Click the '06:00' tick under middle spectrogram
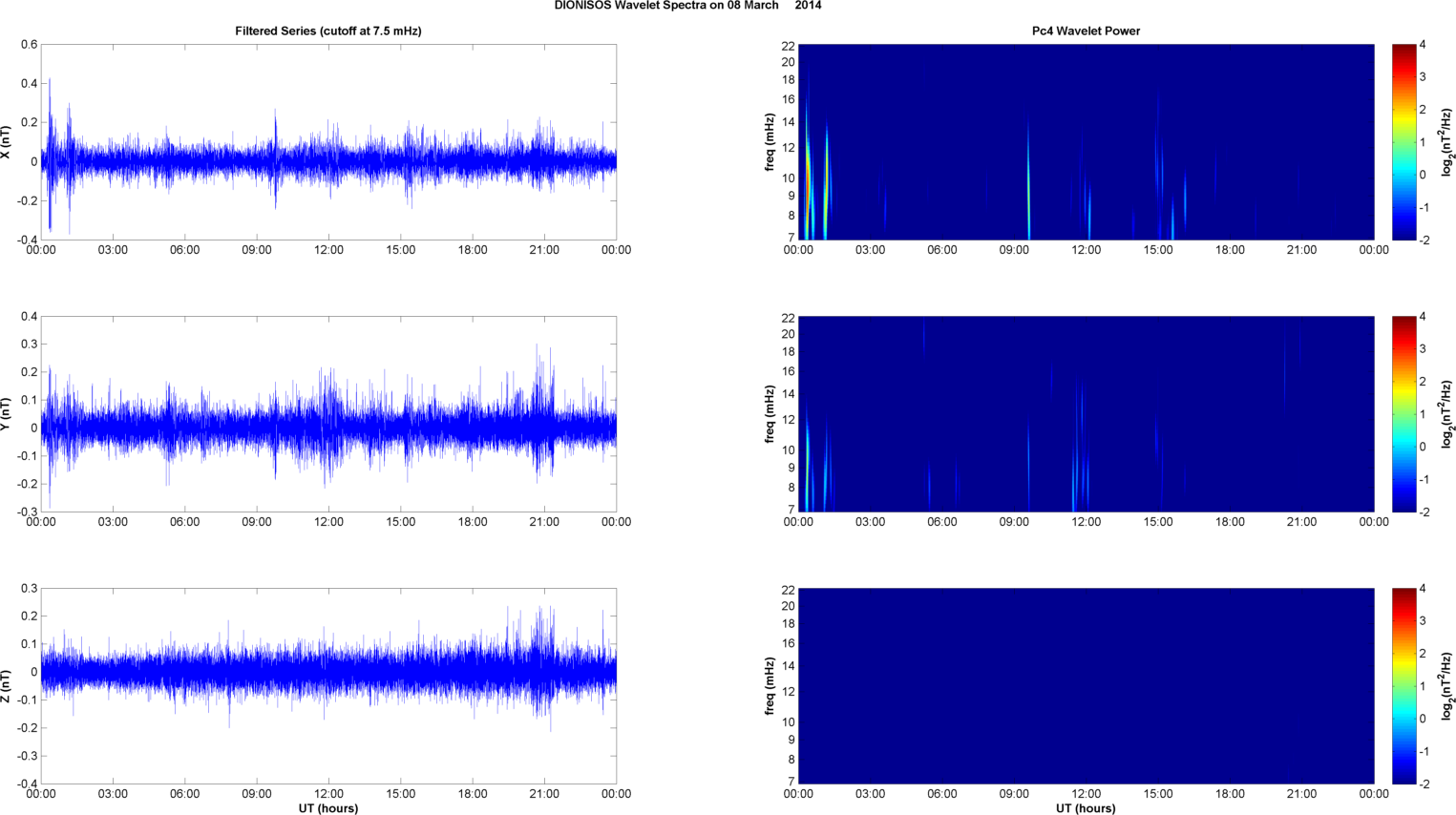 click(x=942, y=522)
